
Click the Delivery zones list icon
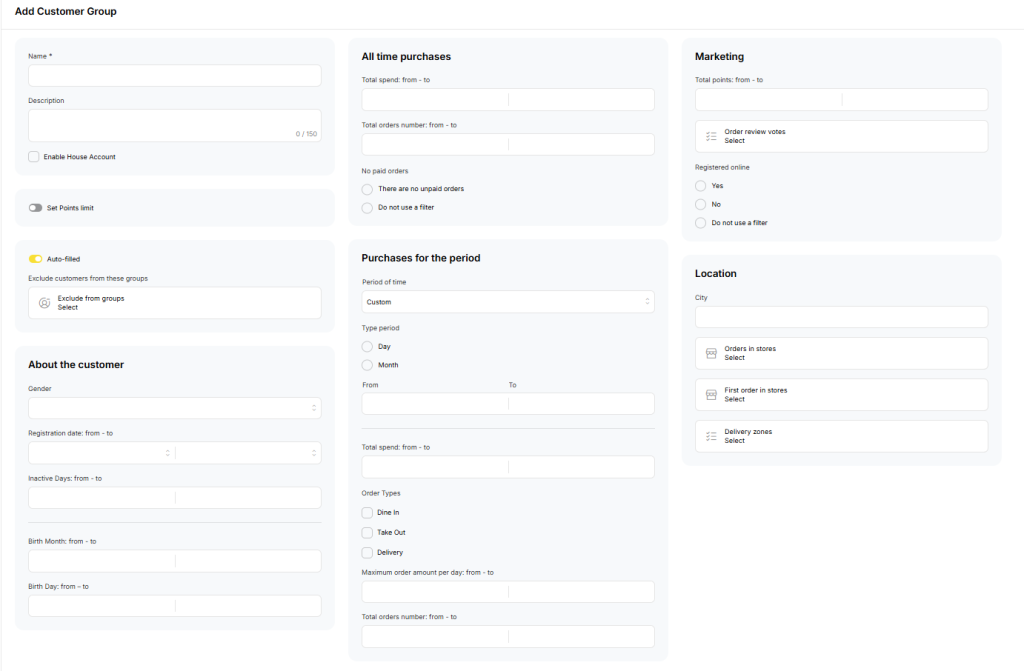point(711,436)
